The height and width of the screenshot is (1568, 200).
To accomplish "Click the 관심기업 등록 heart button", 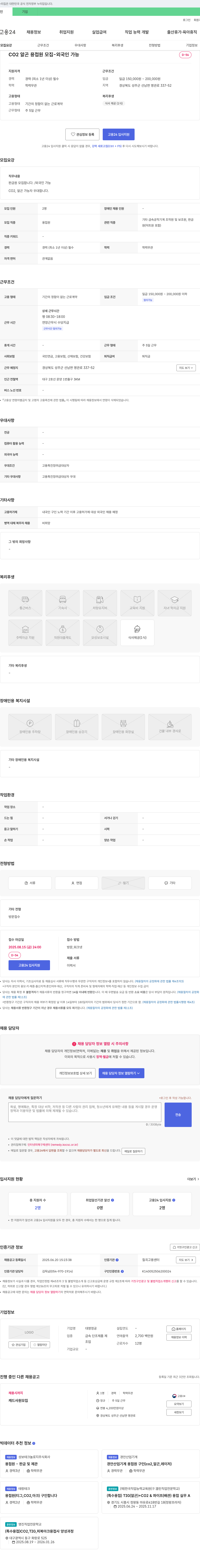I will point(83,134).
